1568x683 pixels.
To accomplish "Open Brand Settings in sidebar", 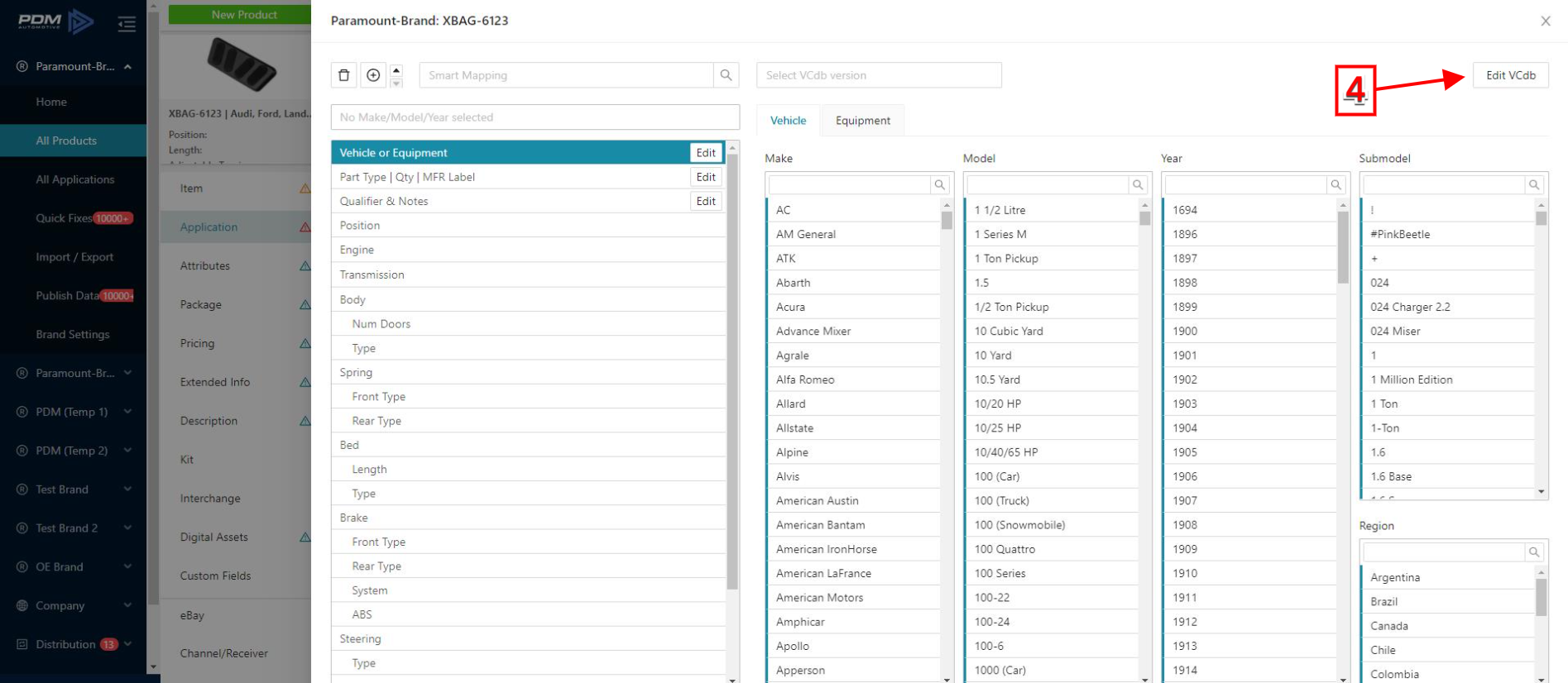I will pos(74,334).
